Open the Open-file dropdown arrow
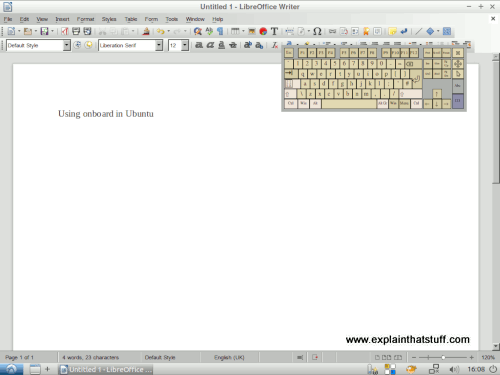The width and height of the screenshot is (500, 375). point(36,31)
